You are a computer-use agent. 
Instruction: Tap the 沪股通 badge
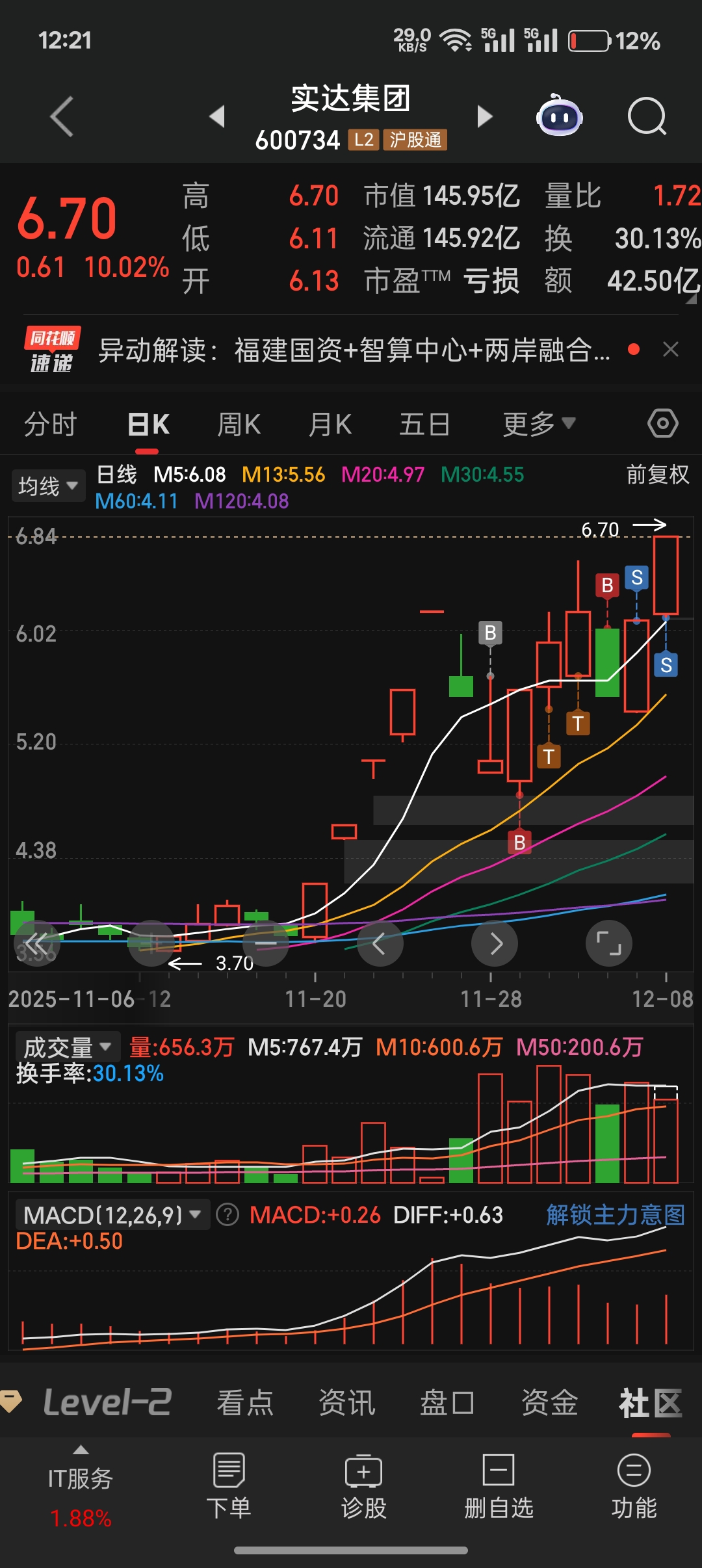coord(415,140)
